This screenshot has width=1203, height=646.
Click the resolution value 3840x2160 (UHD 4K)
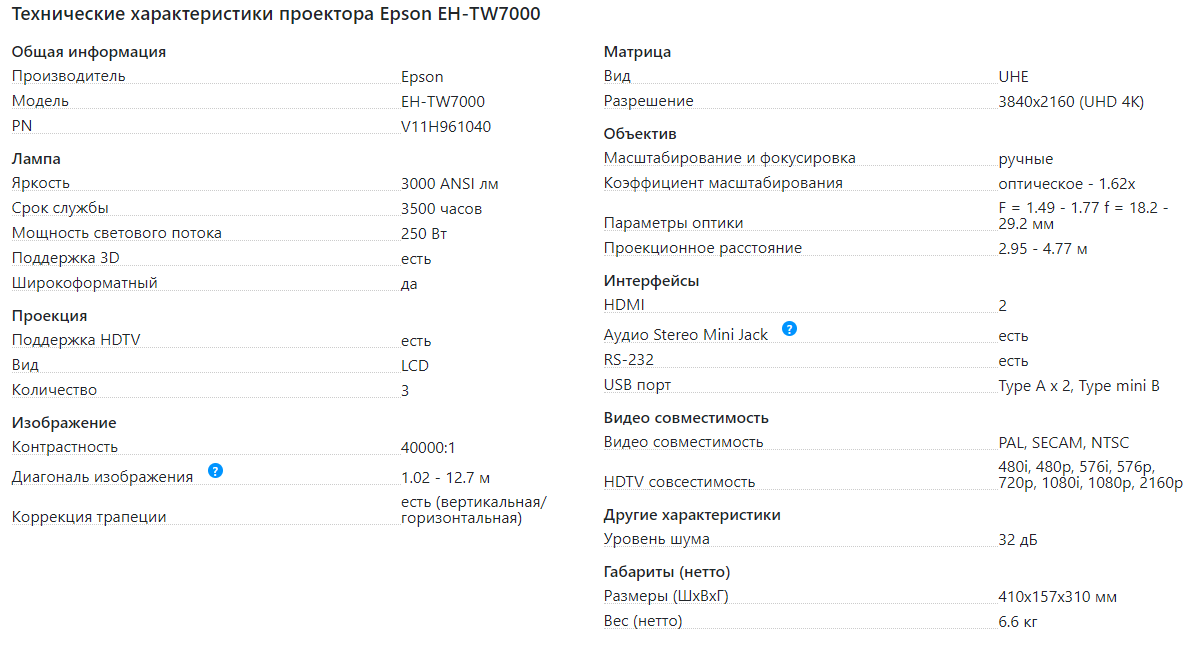point(1071,102)
